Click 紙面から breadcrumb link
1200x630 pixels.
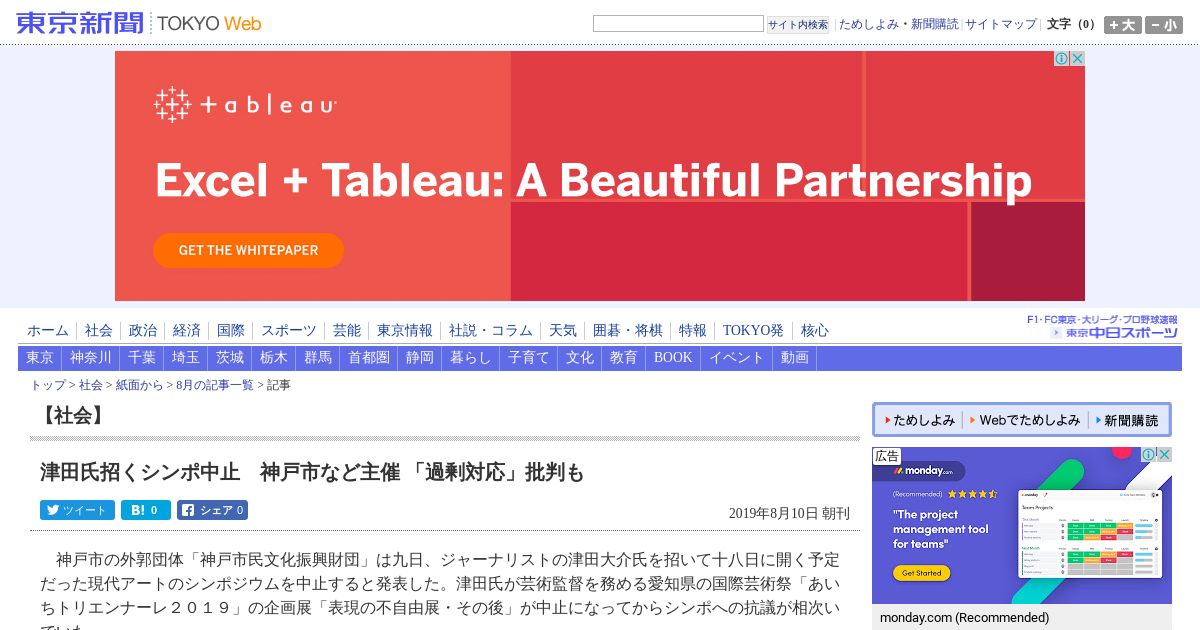pos(139,385)
